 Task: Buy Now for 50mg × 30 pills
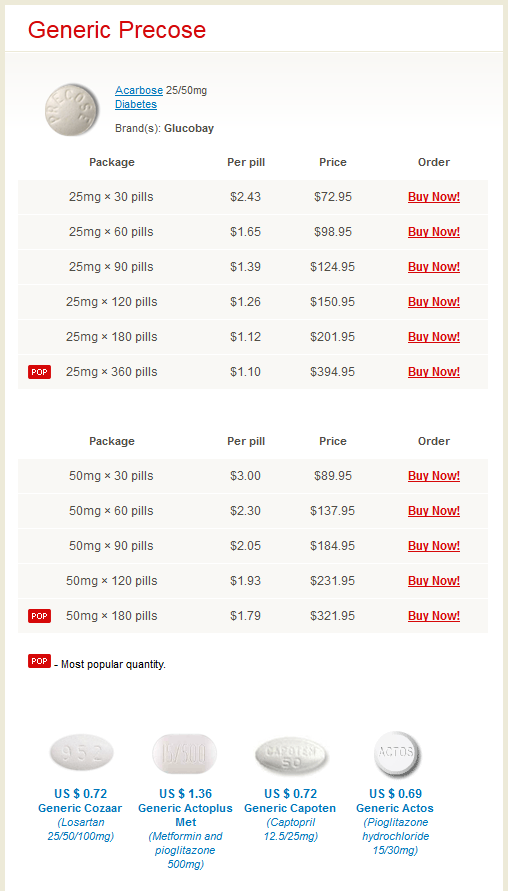[434, 476]
